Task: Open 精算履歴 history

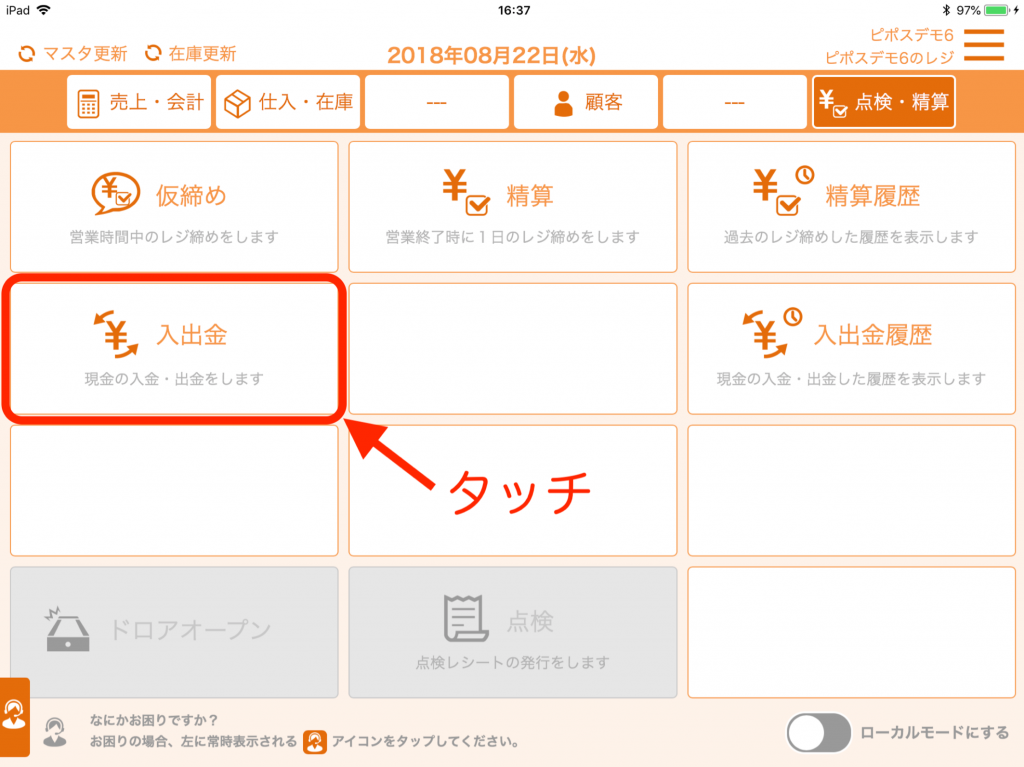Action: (x=851, y=207)
